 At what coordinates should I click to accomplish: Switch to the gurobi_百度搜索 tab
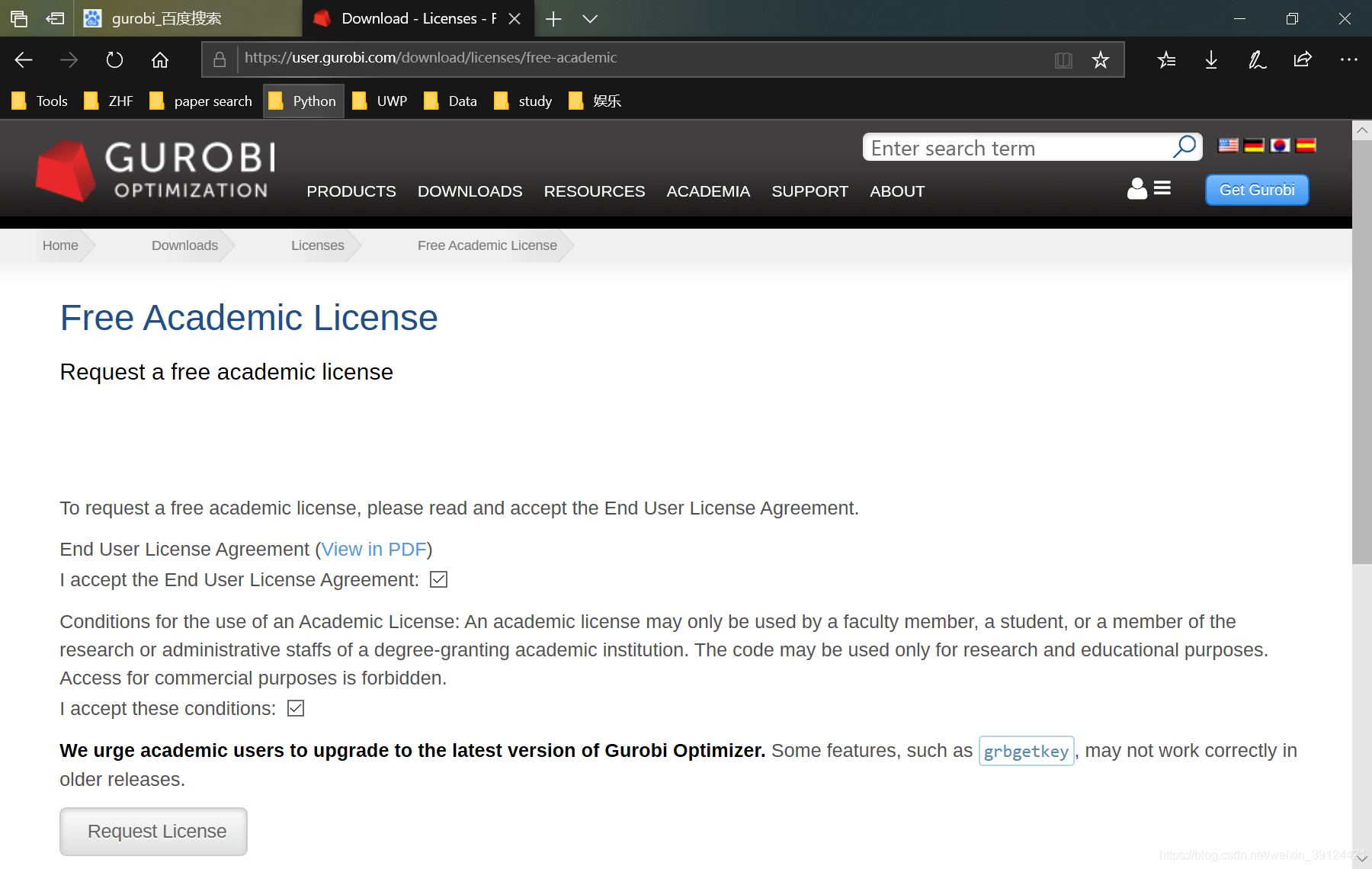(x=188, y=18)
